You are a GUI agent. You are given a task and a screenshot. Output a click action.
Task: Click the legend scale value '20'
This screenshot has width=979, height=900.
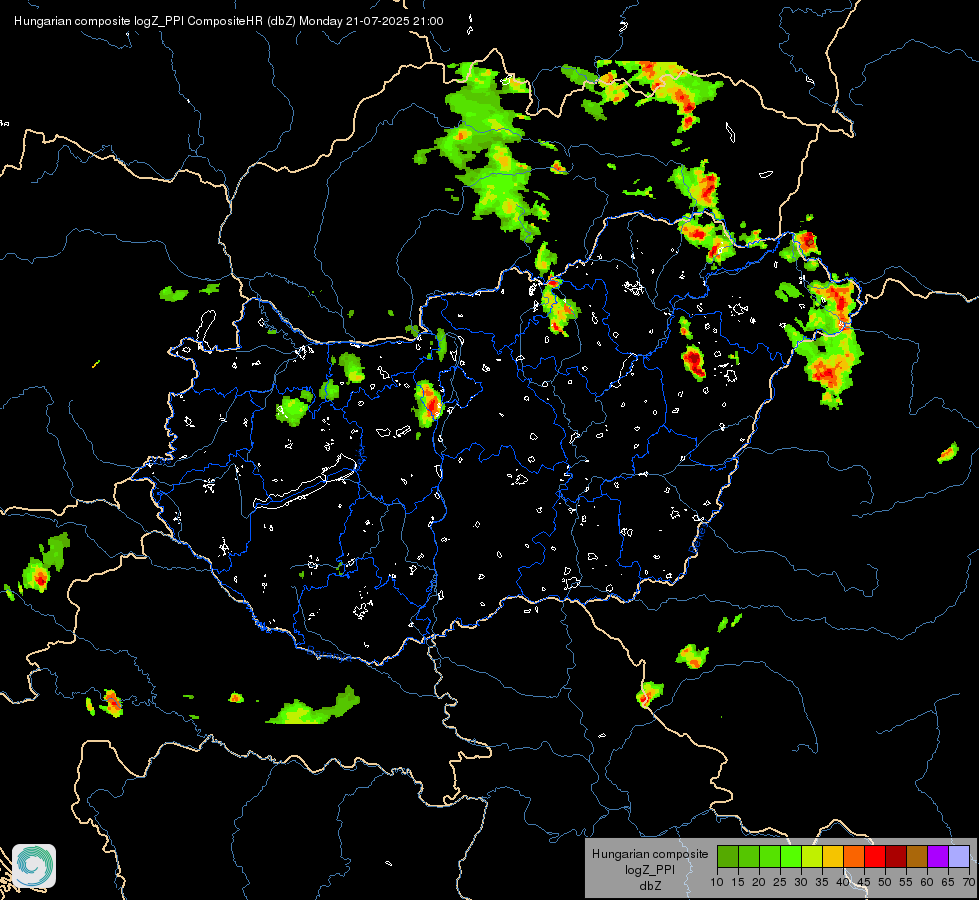(759, 883)
